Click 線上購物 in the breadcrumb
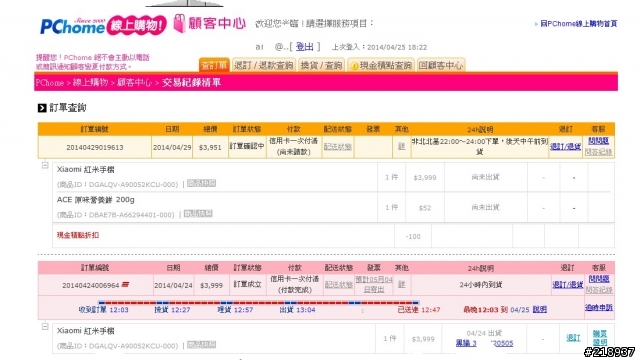Screen dimensions: 640x360 90,83
